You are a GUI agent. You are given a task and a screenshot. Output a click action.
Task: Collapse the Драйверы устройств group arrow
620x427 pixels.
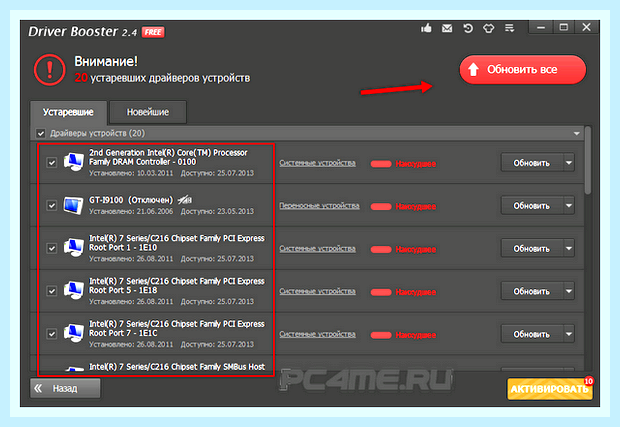(577, 134)
